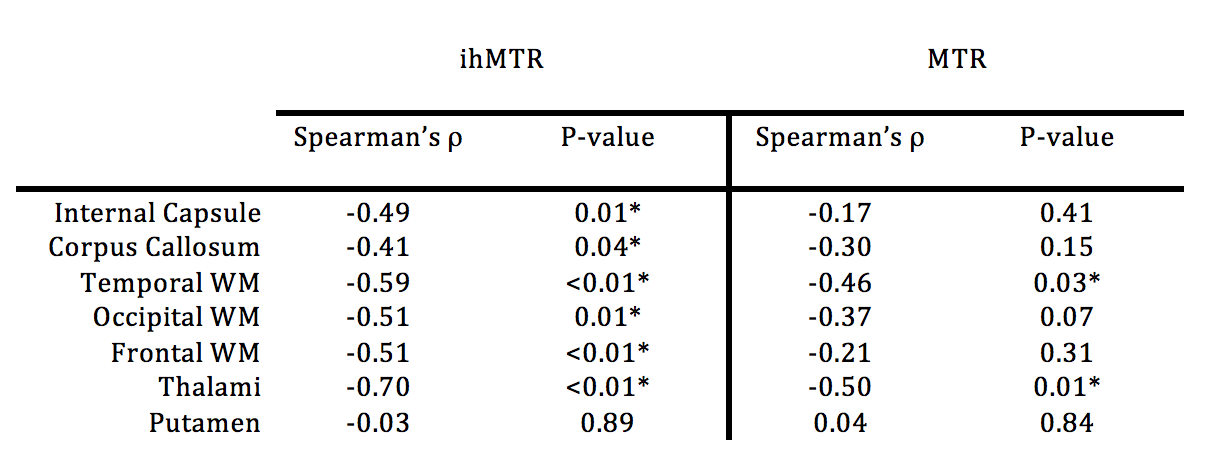The width and height of the screenshot is (1222, 462).
Task: Click the Temporal WM row label
Action: coord(171,283)
